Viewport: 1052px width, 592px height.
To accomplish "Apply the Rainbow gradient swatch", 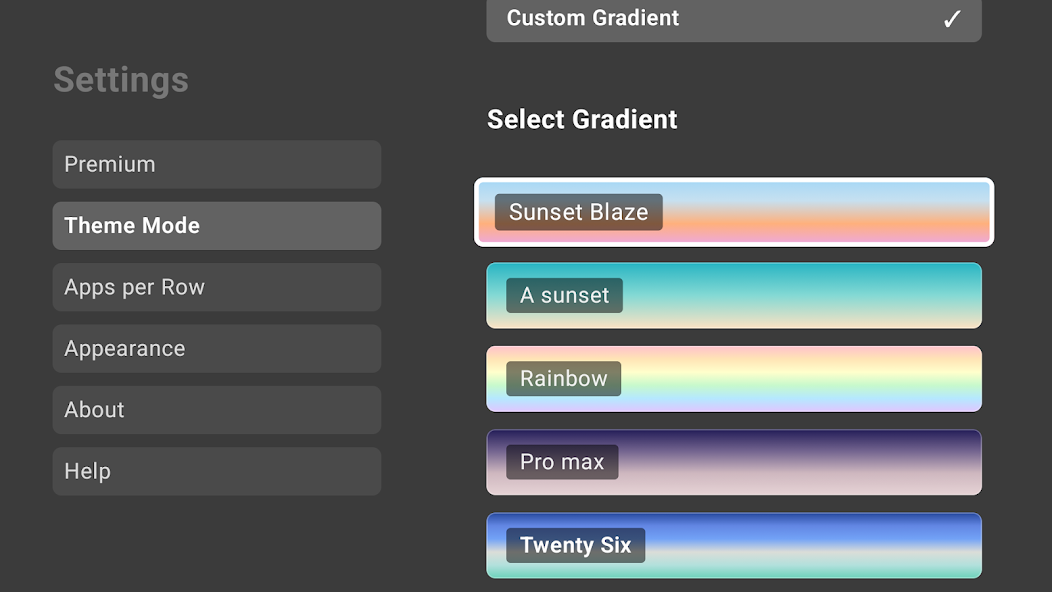I will click(x=800, y=379).
